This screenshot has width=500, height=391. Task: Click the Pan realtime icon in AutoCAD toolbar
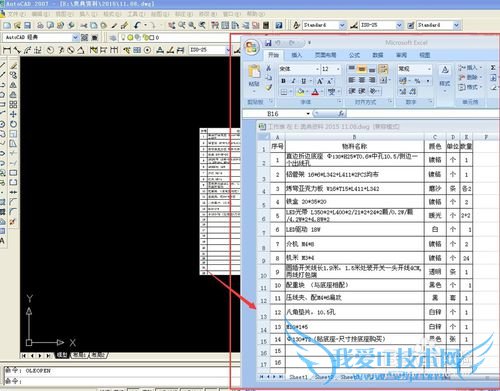click(x=171, y=25)
